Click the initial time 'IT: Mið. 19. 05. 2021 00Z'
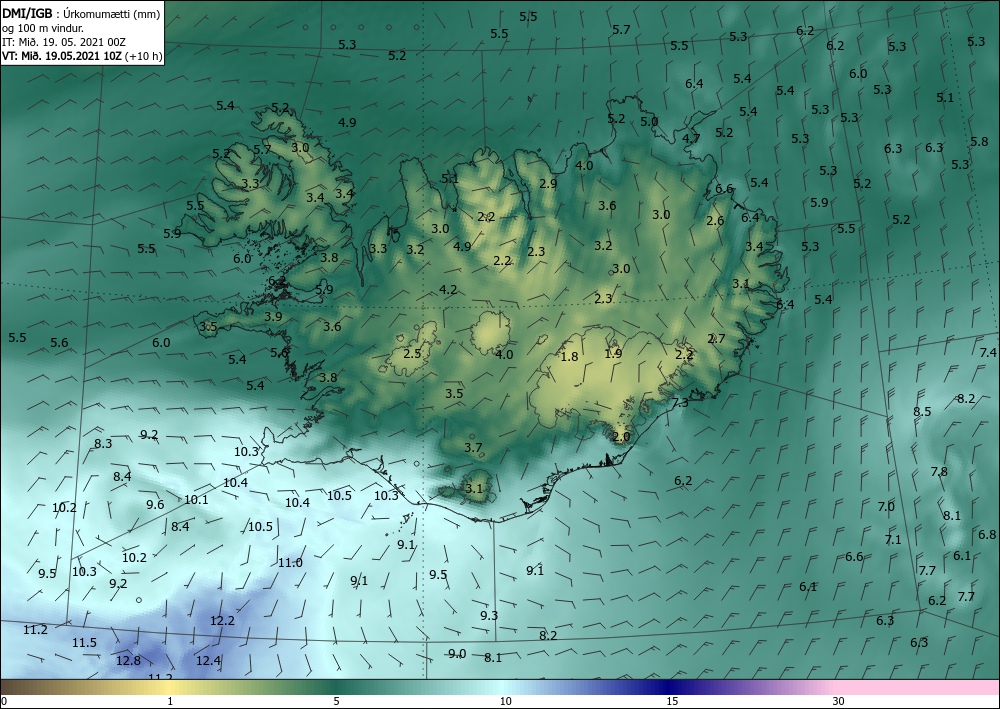 64,42
